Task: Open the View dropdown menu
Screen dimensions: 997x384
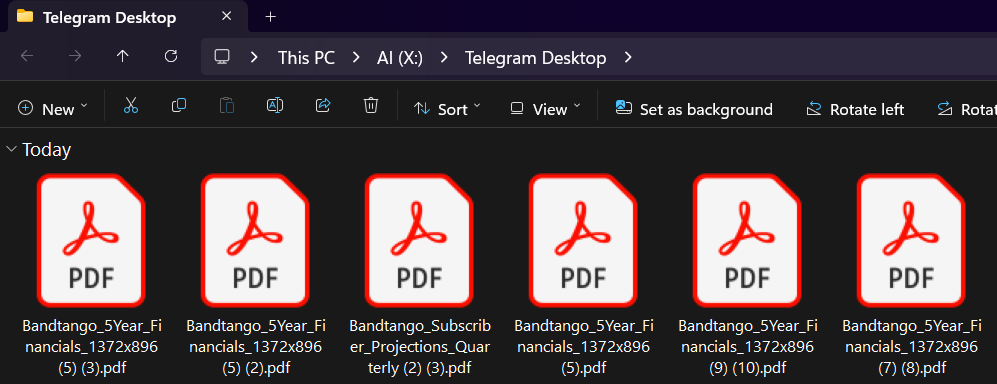Action: click(x=546, y=109)
